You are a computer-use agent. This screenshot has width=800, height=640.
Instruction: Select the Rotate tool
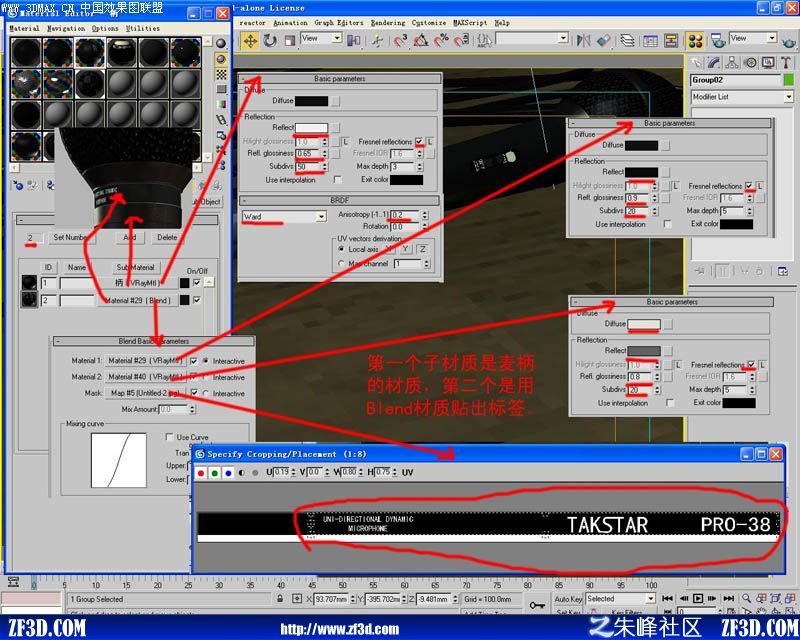click(x=270, y=40)
